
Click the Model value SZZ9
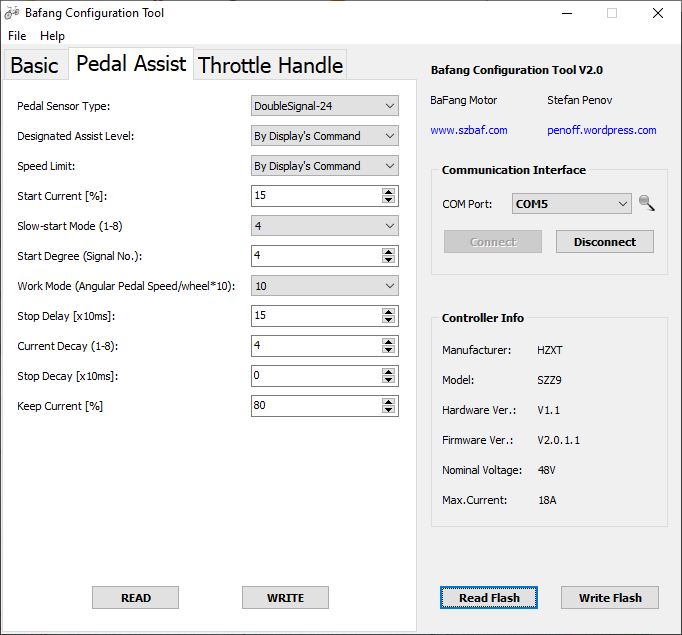549,380
